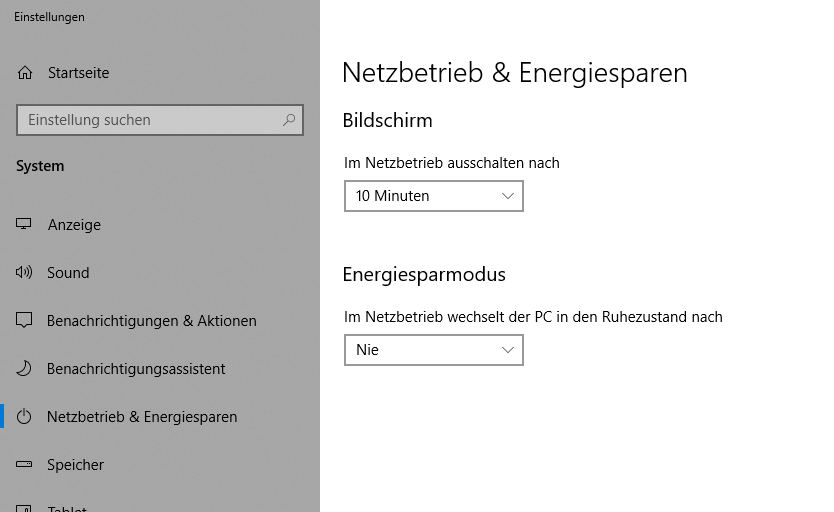Focus the Einstellung suchen search field
This screenshot has height=512, width=834.
160,120
